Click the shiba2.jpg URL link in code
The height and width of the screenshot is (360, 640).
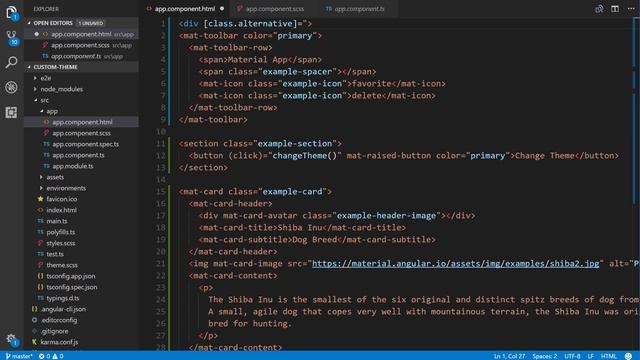click(456, 264)
